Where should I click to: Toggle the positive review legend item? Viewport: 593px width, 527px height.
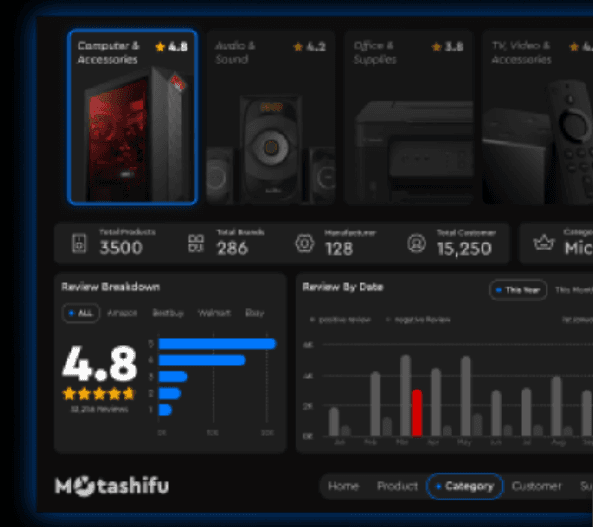pyautogui.click(x=340, y=320)
